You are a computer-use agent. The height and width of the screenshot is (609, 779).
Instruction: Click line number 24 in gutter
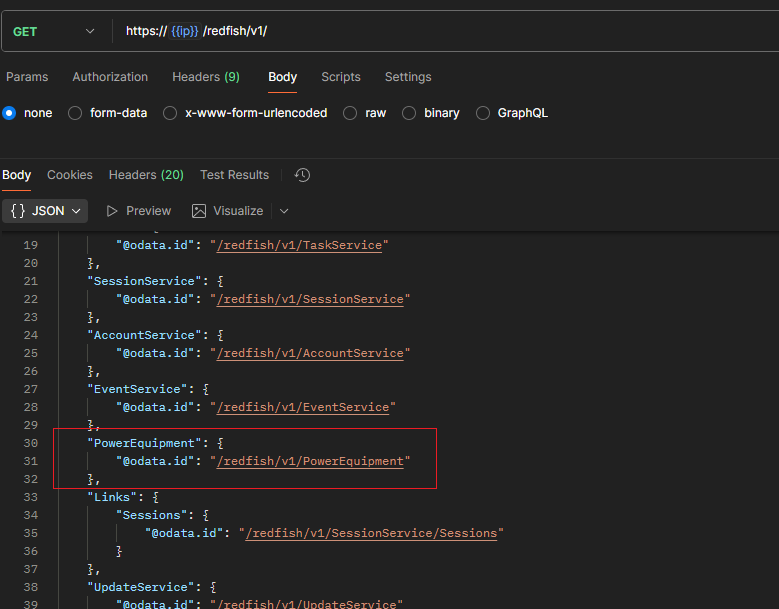[31, 335]
